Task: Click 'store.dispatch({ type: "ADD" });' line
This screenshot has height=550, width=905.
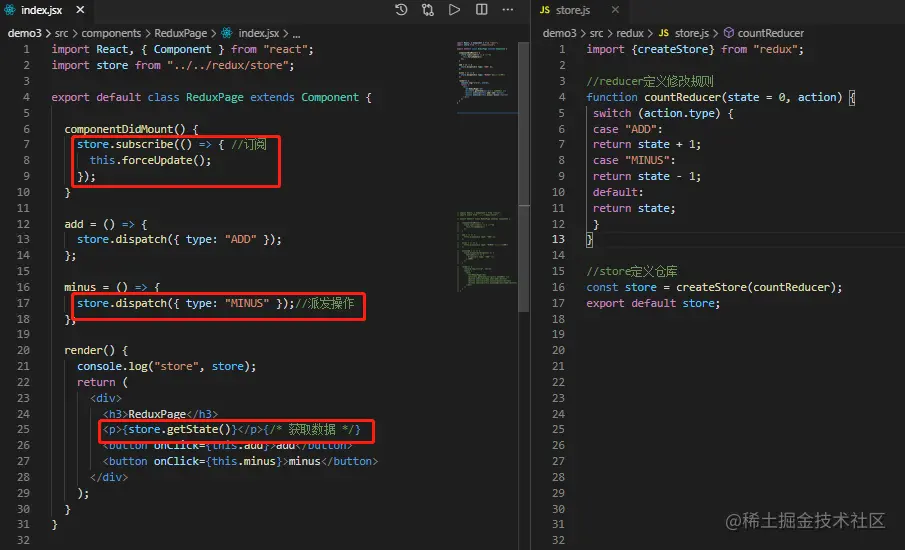Action: tap(179, 239)
